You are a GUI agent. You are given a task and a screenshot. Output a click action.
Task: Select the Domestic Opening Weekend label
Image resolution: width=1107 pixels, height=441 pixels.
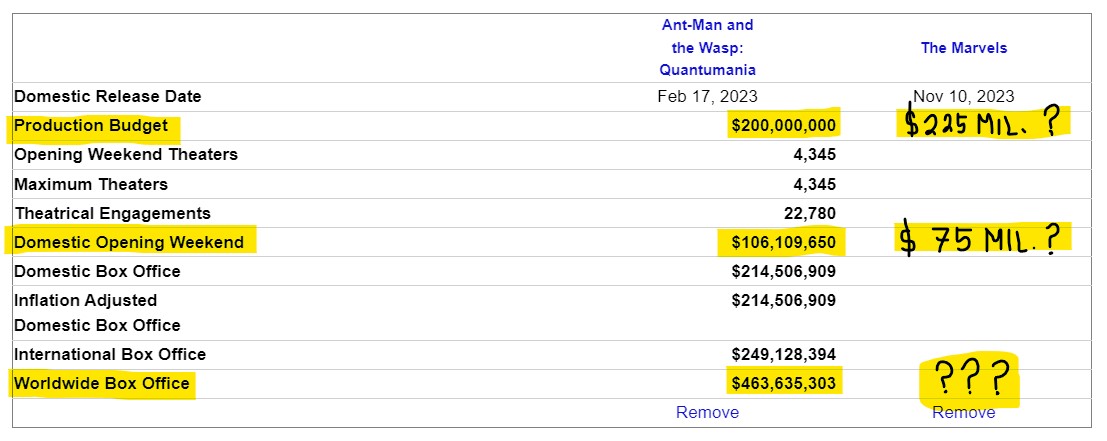129,242
